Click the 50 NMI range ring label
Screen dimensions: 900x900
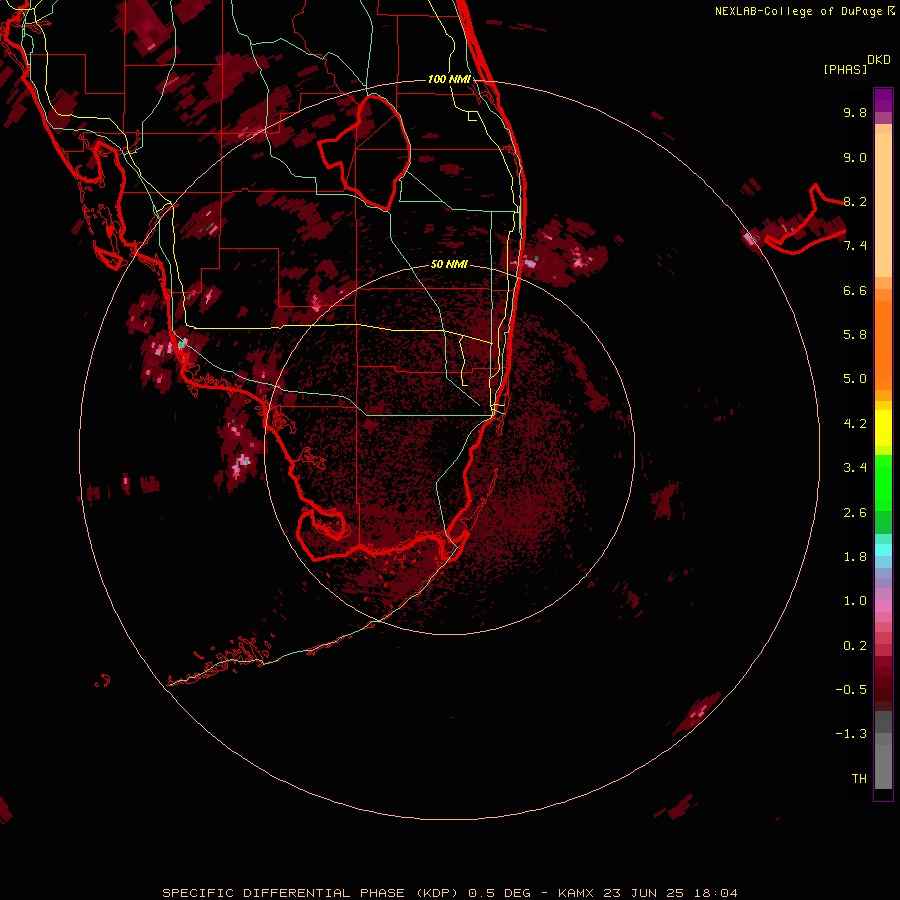[x=449, y=264]
